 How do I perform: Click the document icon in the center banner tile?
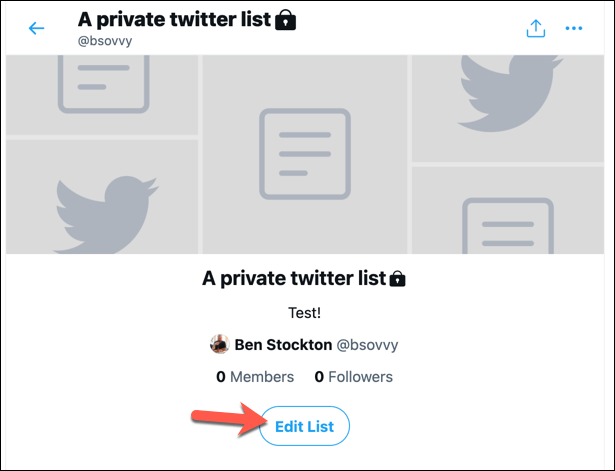[x=305, y=151]
